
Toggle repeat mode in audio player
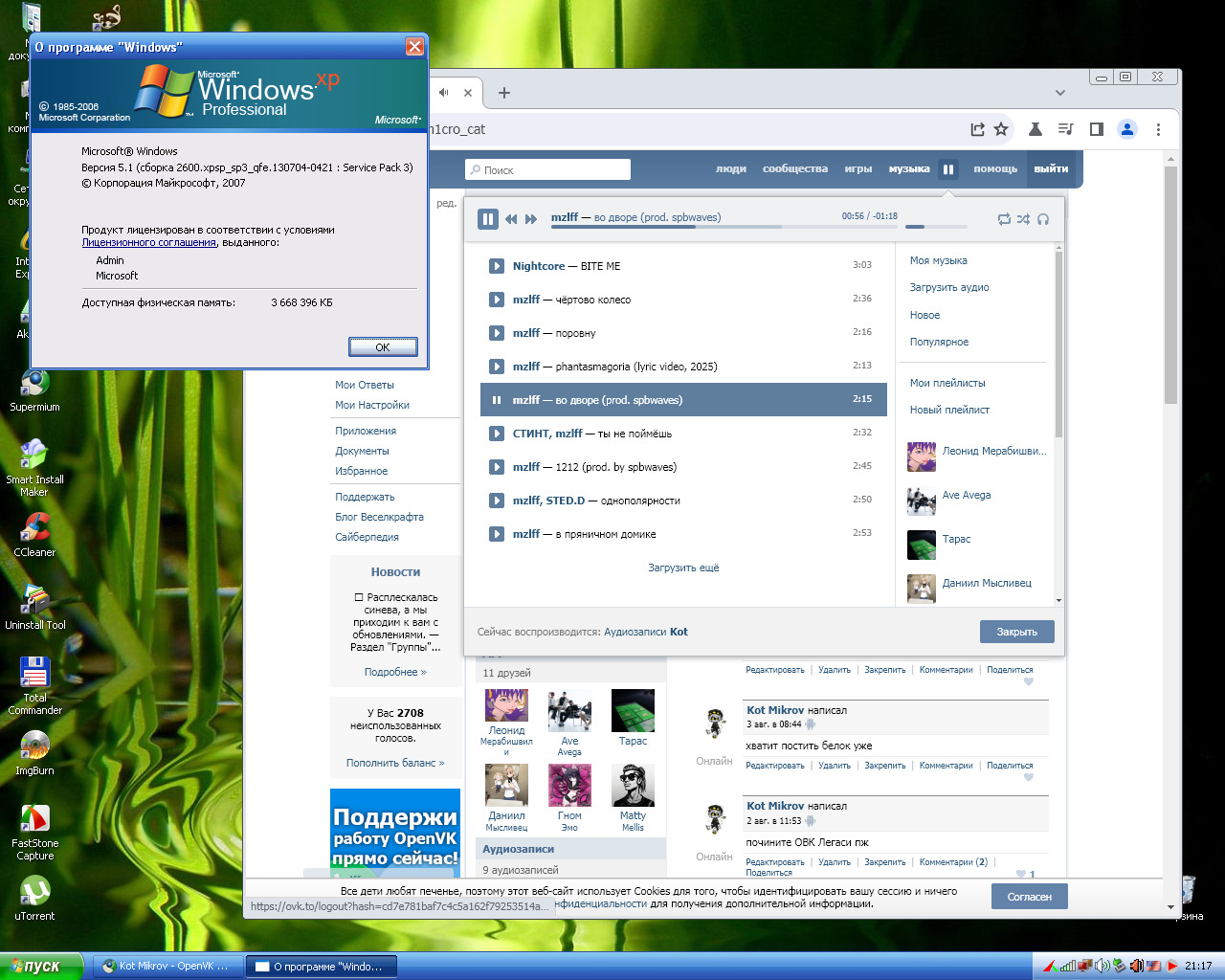1004,219
